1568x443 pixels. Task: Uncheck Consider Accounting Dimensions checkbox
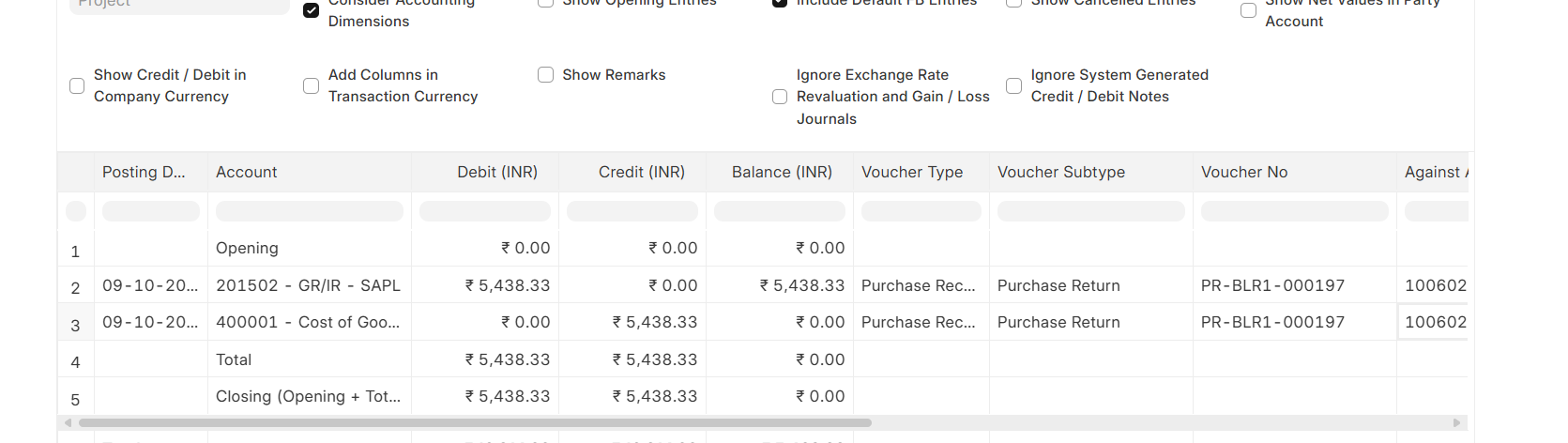pos(311,10)
